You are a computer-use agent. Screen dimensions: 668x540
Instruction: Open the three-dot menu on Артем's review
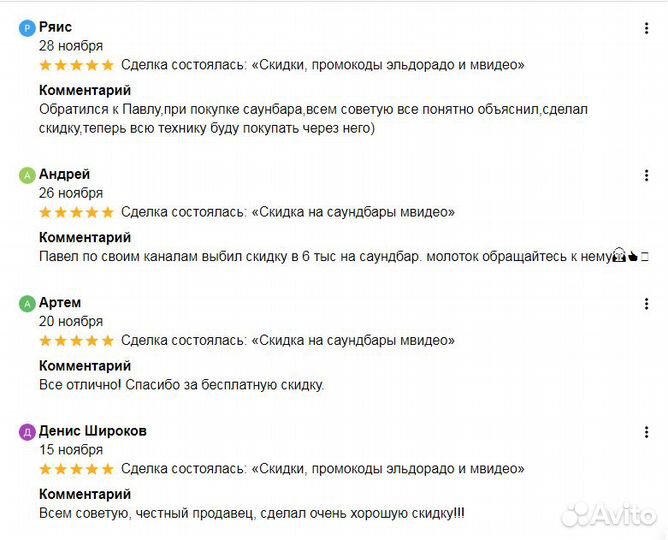(646, 303)
